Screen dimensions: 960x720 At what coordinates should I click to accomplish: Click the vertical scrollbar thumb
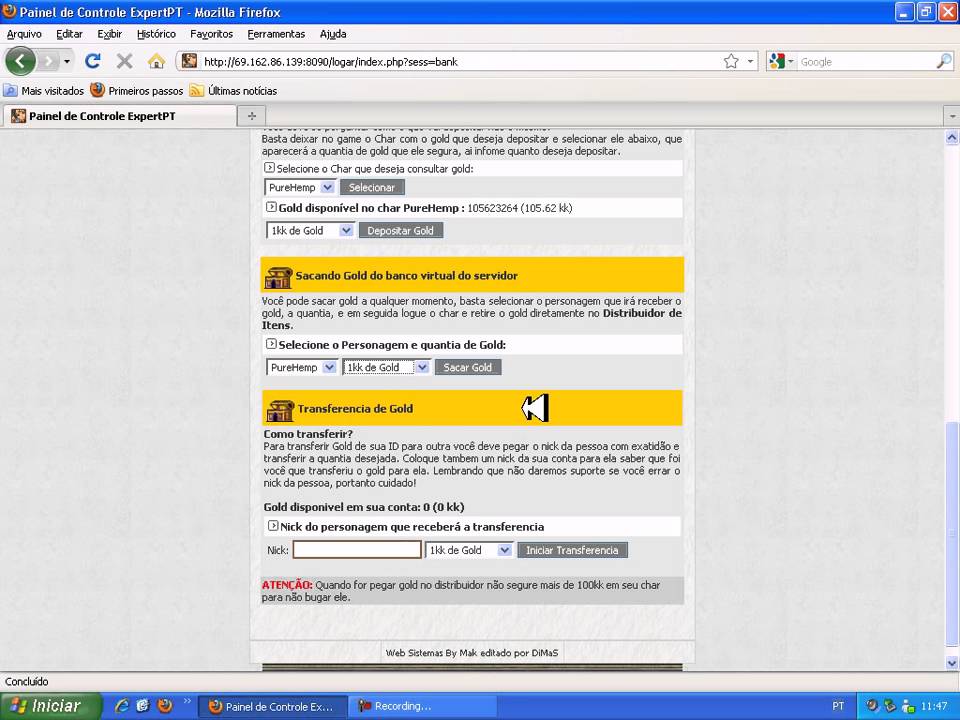coord(951,534)
